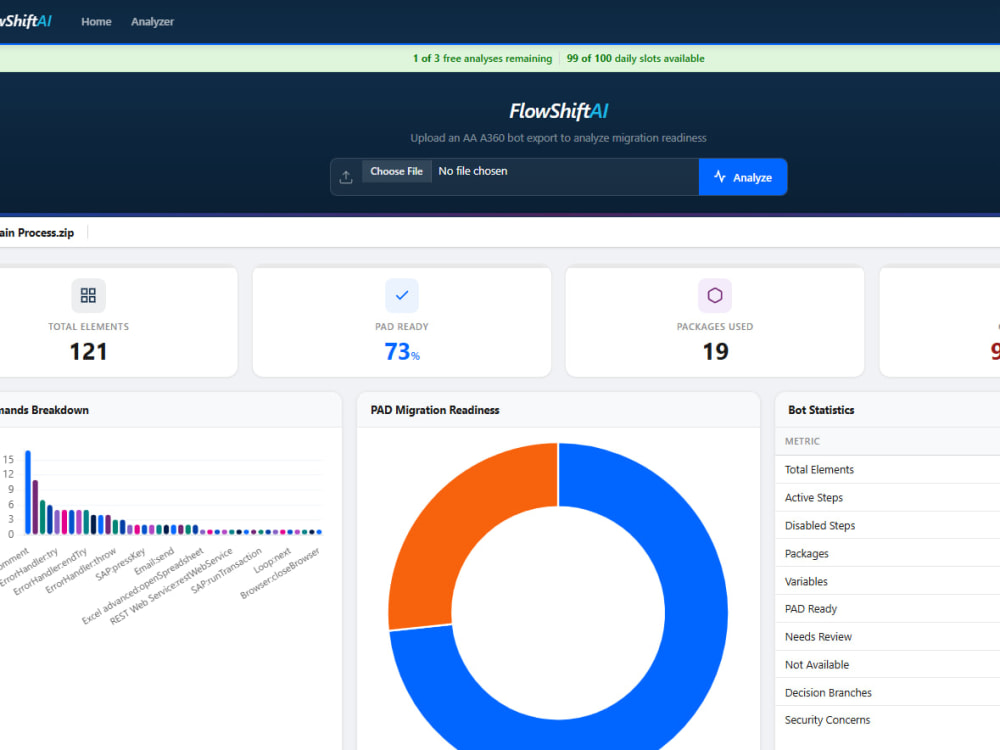
Task: Click the PACKAGES USED card label
Action: [x=715, y=327]
